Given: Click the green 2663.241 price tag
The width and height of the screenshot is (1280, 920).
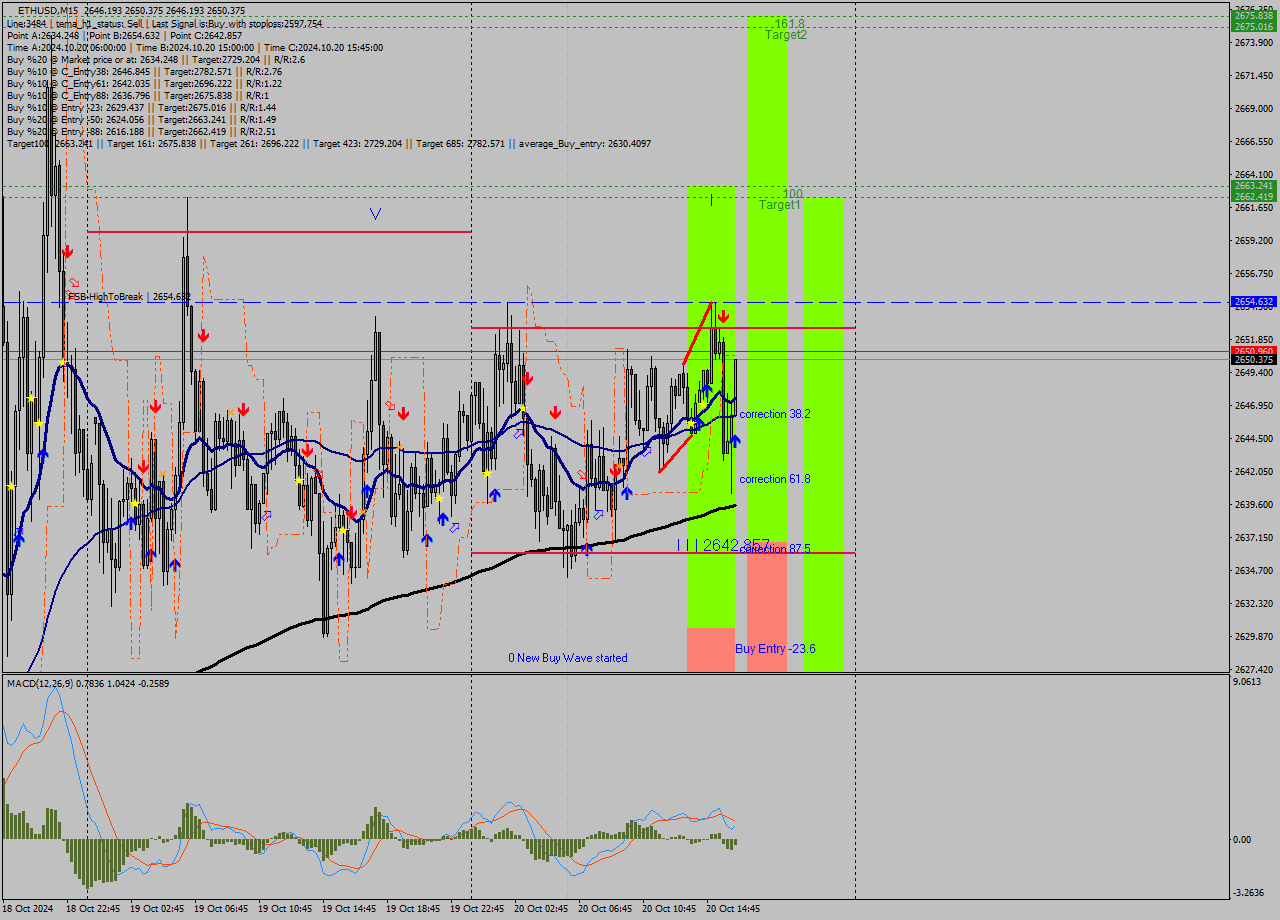Looking at the screenshot, I should click(1254, 186).
